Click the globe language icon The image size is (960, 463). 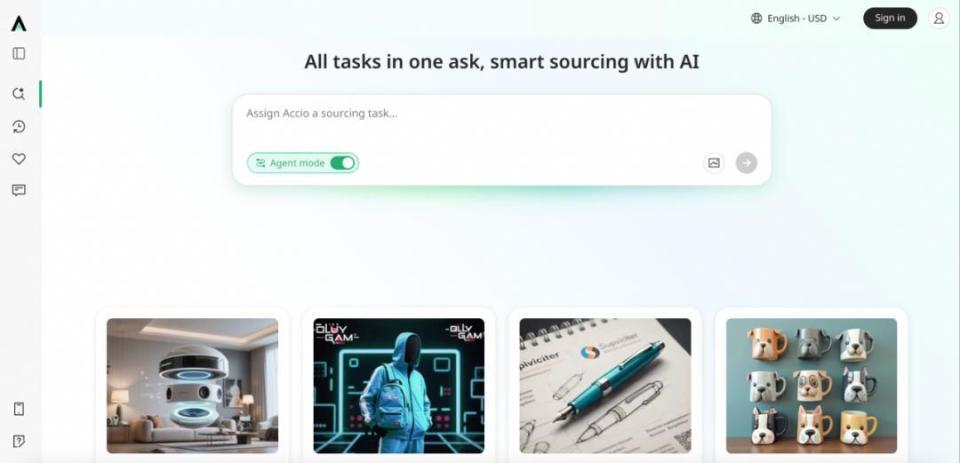click(757, 18)
